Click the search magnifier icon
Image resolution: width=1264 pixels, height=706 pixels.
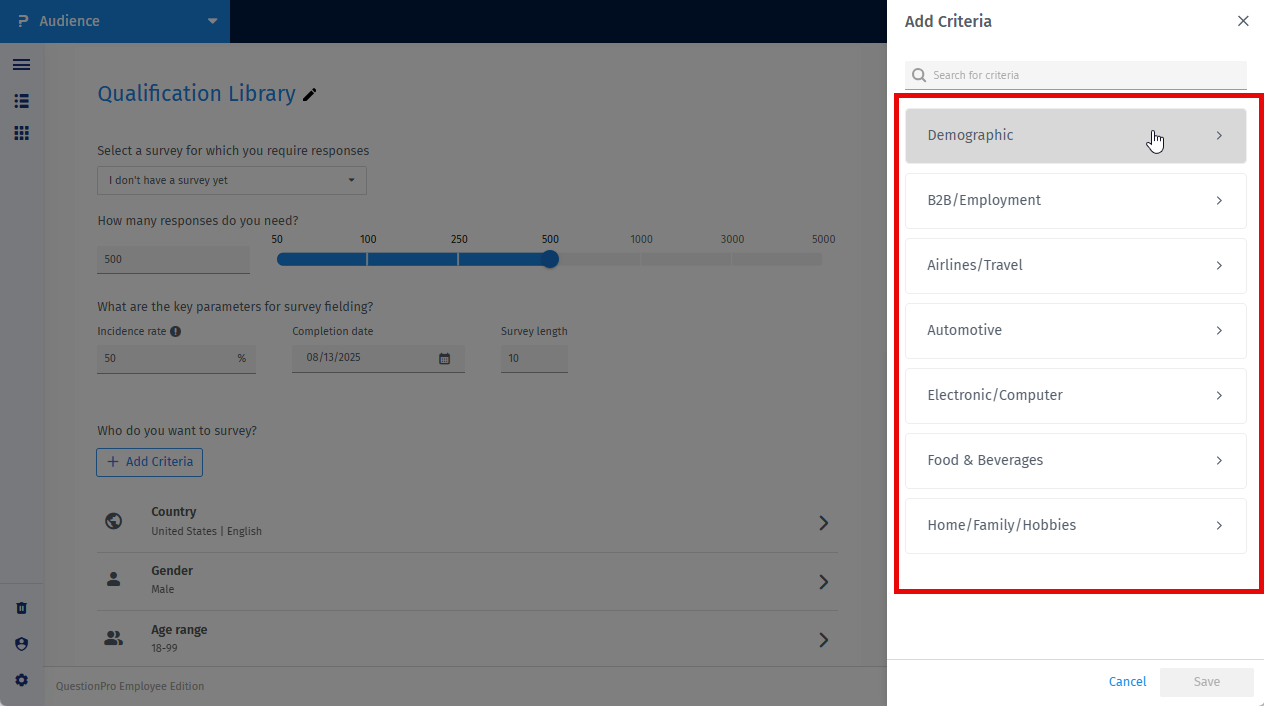point(919,75)
